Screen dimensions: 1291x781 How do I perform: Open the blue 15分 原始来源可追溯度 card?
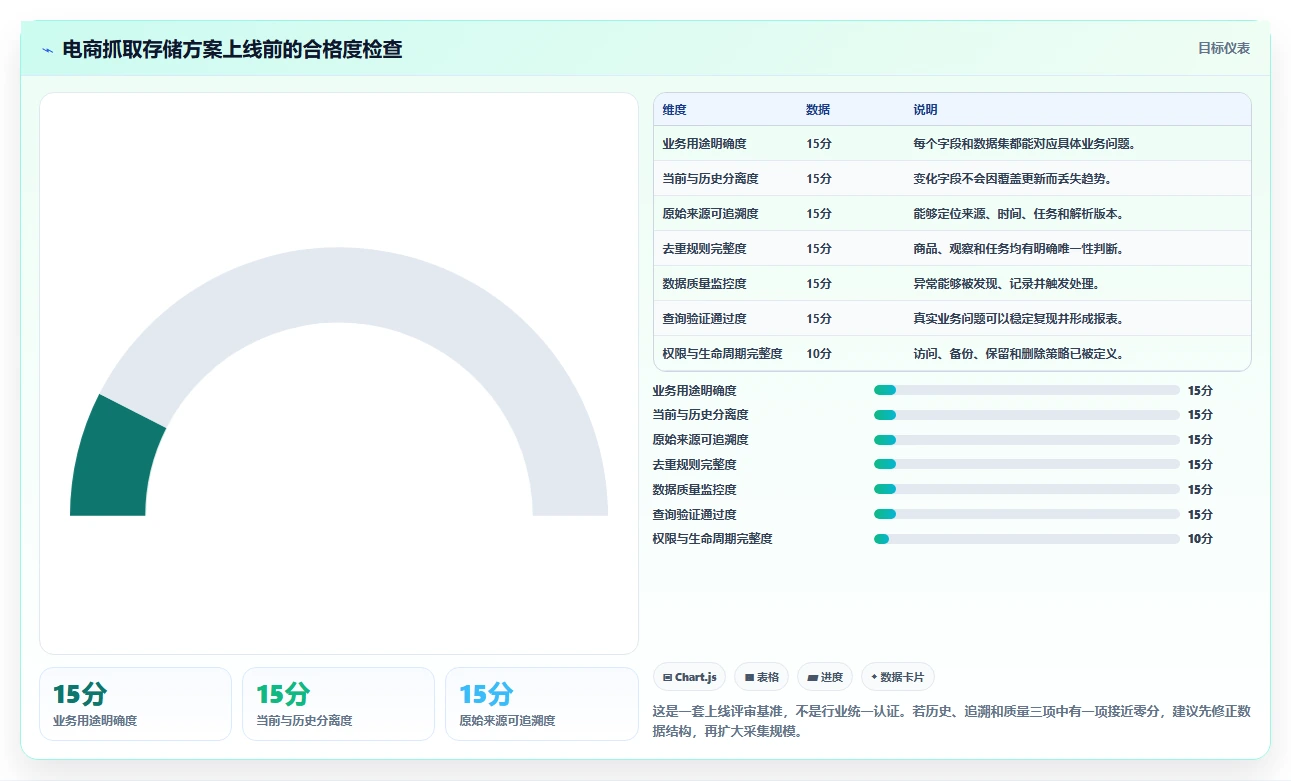541,704
